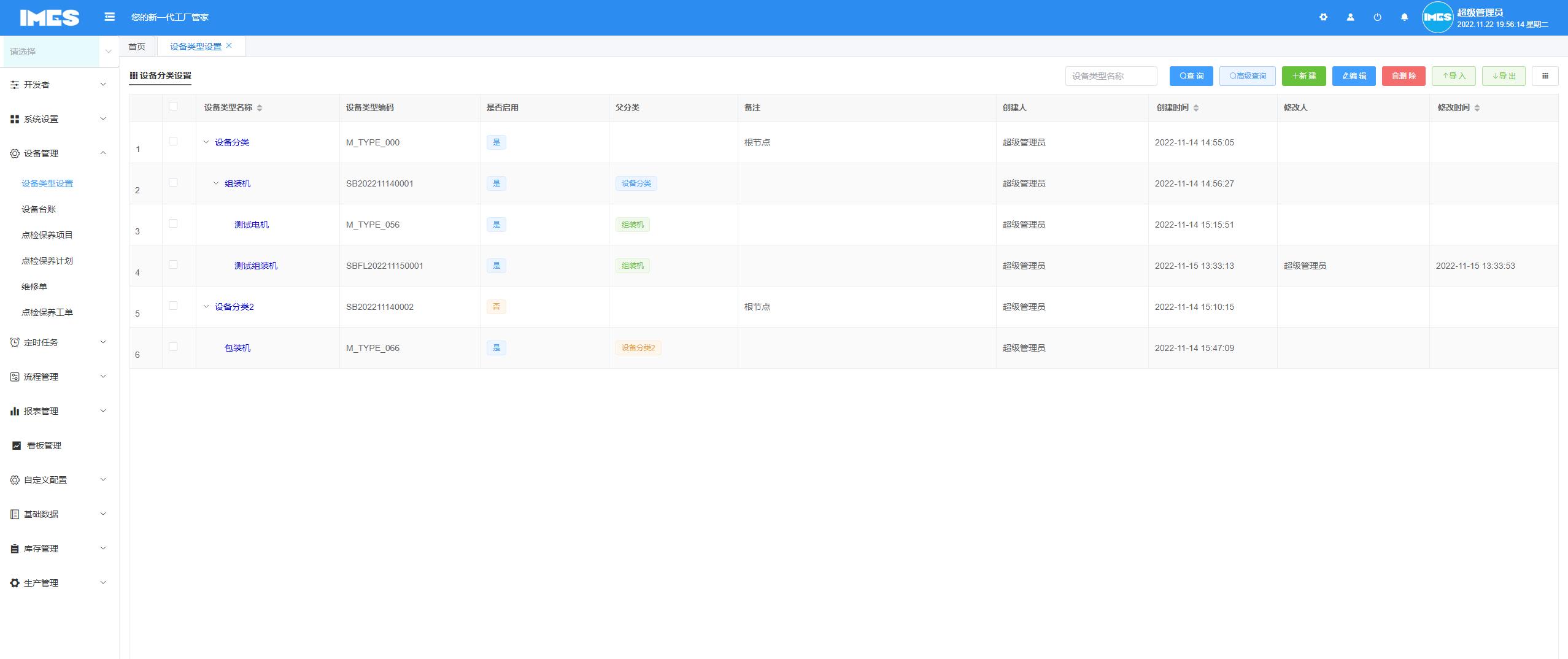Click the 导出 export button
The image size is (1568, 659).
1504,76
